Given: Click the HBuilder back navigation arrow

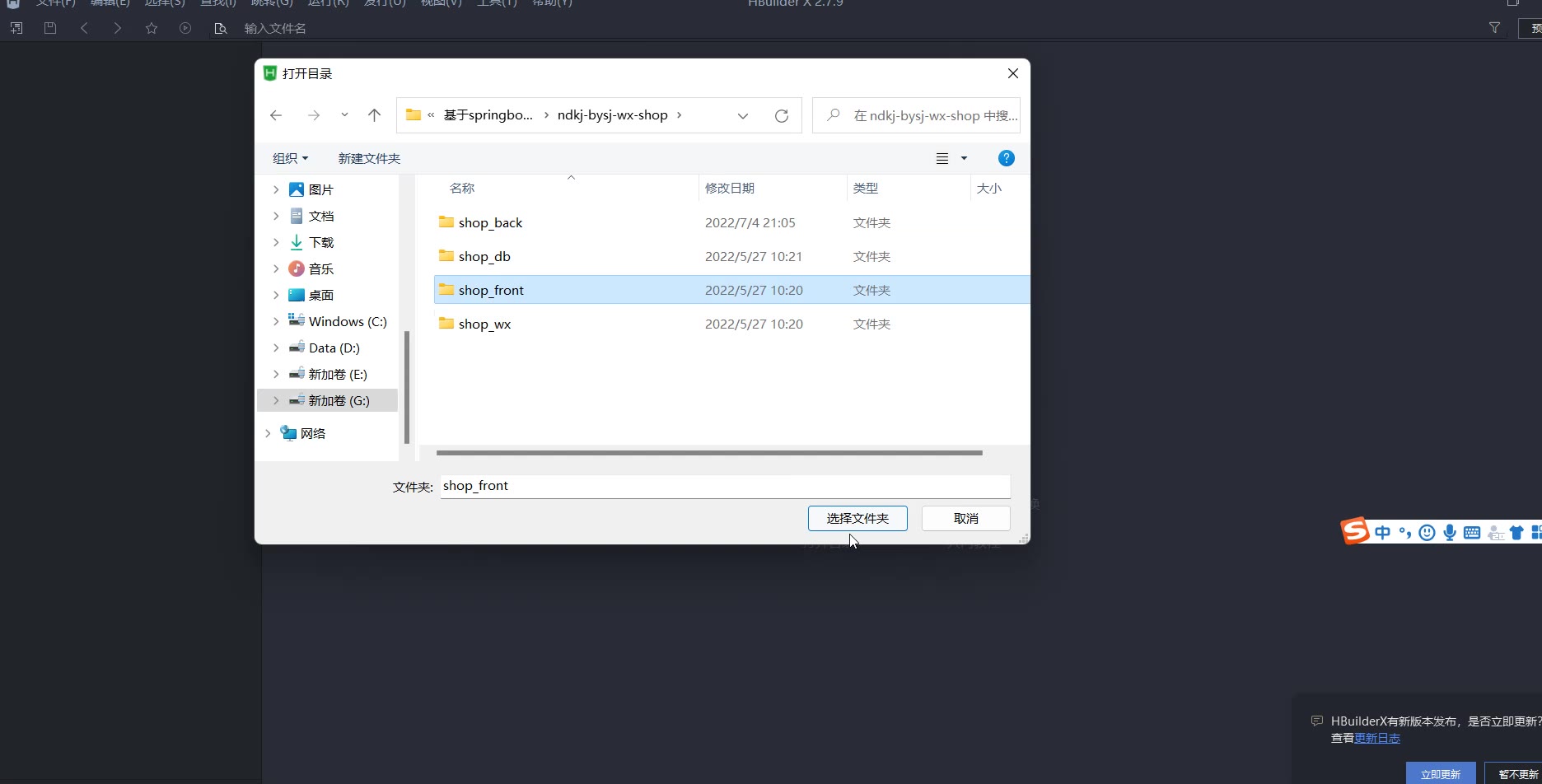Looking at the screenshot, I should pyautogui.click(x=84, y=28).
